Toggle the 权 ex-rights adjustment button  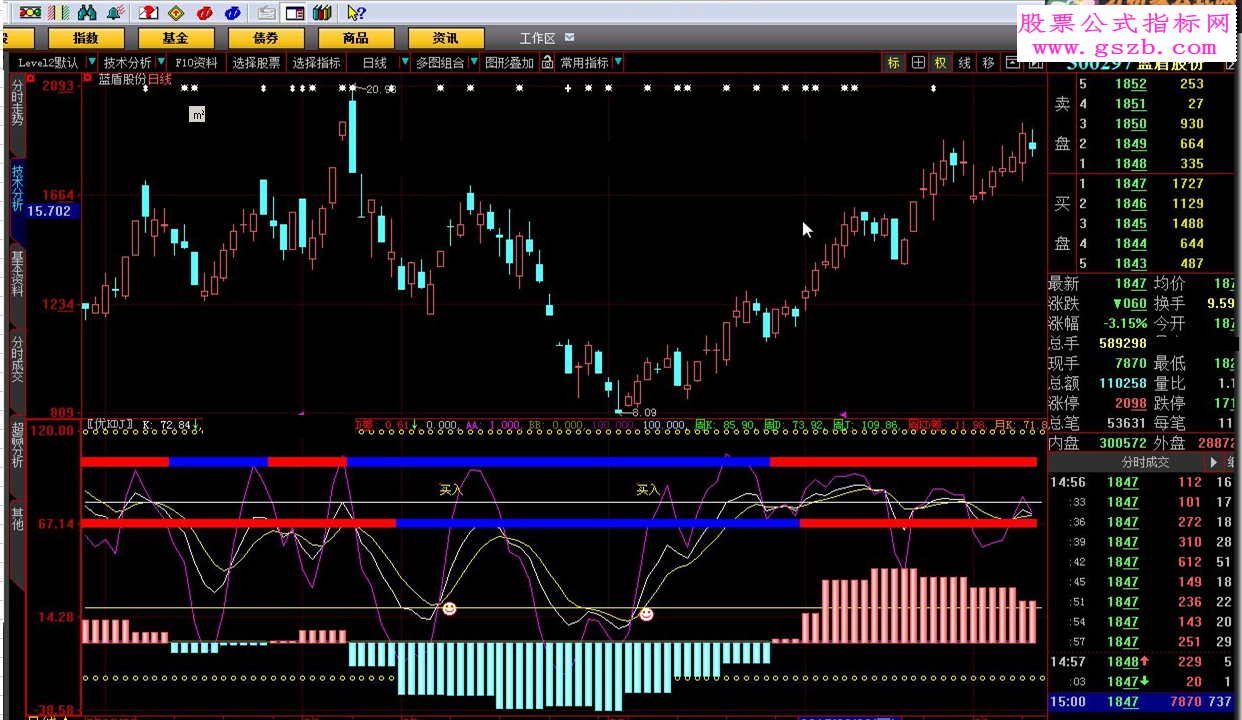pos(940,63)
